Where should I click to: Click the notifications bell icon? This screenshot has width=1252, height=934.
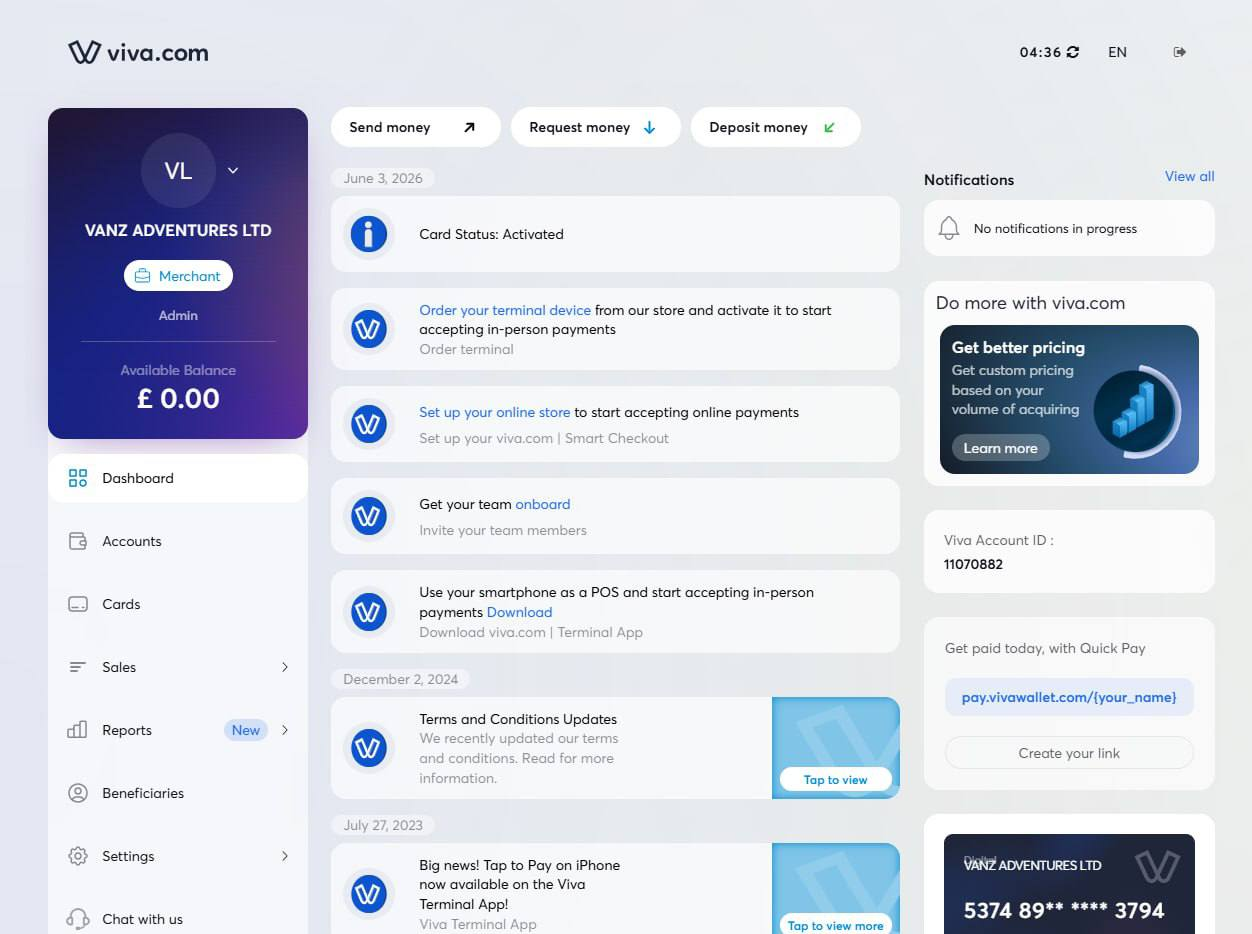[x=949, y=228]
